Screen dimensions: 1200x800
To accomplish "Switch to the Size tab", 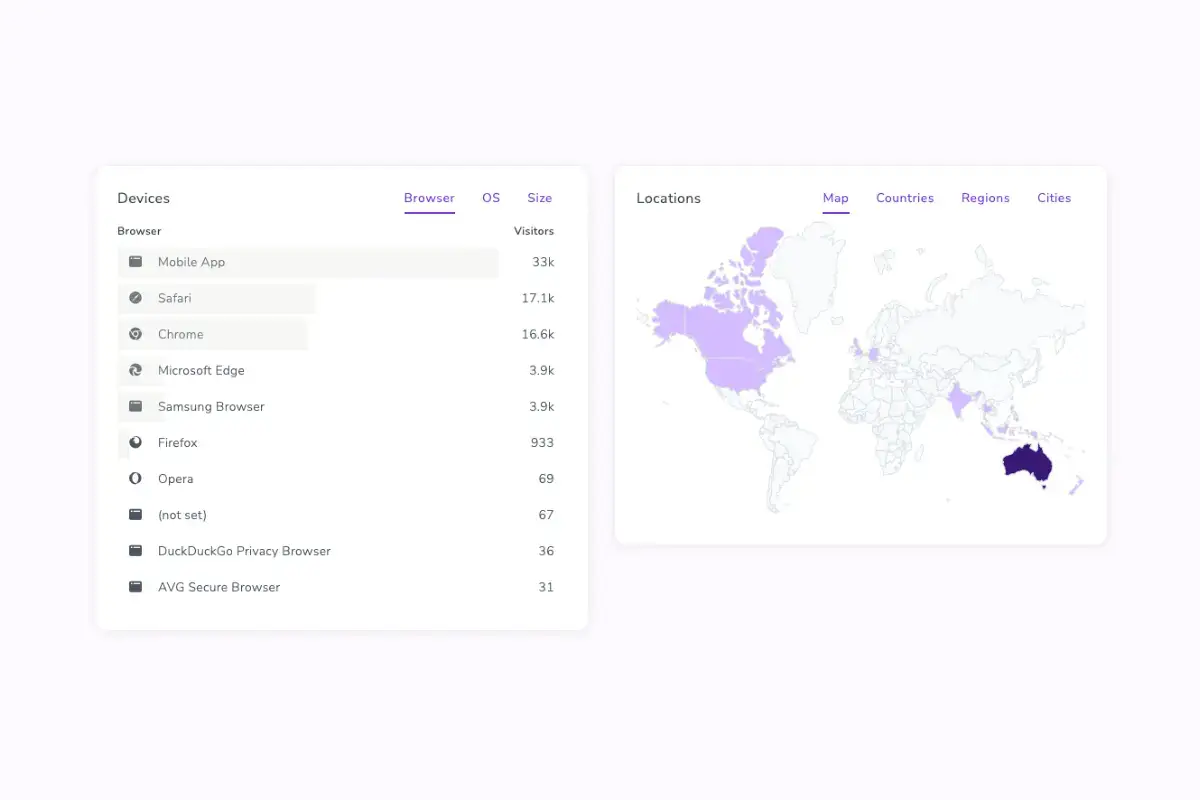I will pos(540,198).
